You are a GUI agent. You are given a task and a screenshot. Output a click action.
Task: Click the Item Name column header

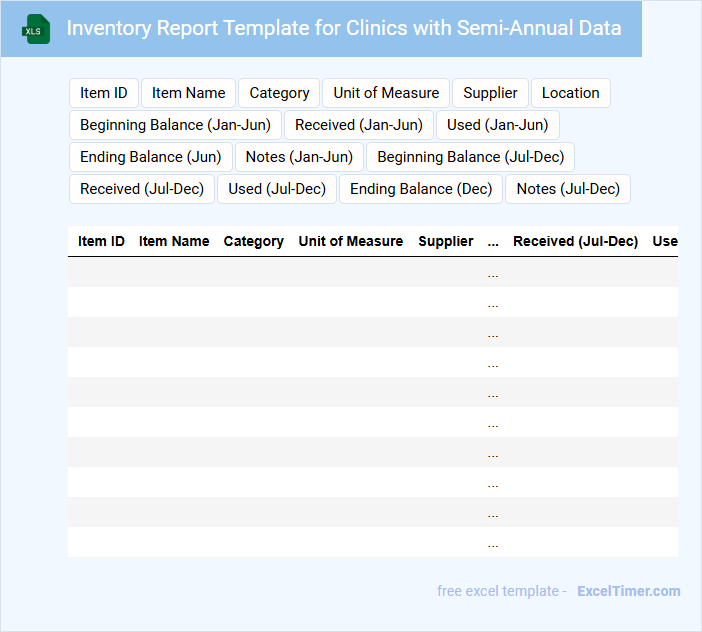[174, 241]
